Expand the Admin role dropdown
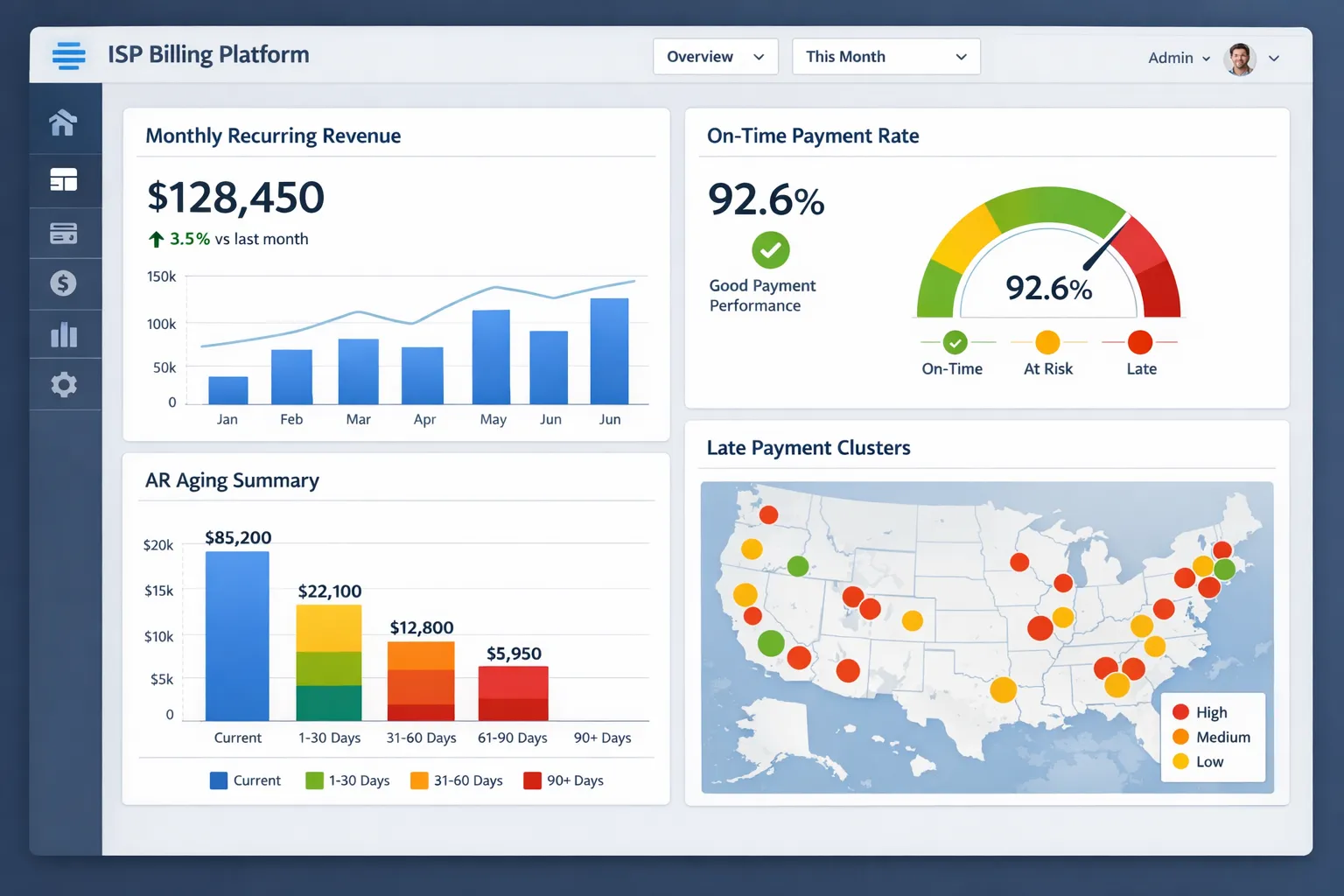Image resolution: width=1344 pixels, height=896 pixels. [x=1179, y=59]
